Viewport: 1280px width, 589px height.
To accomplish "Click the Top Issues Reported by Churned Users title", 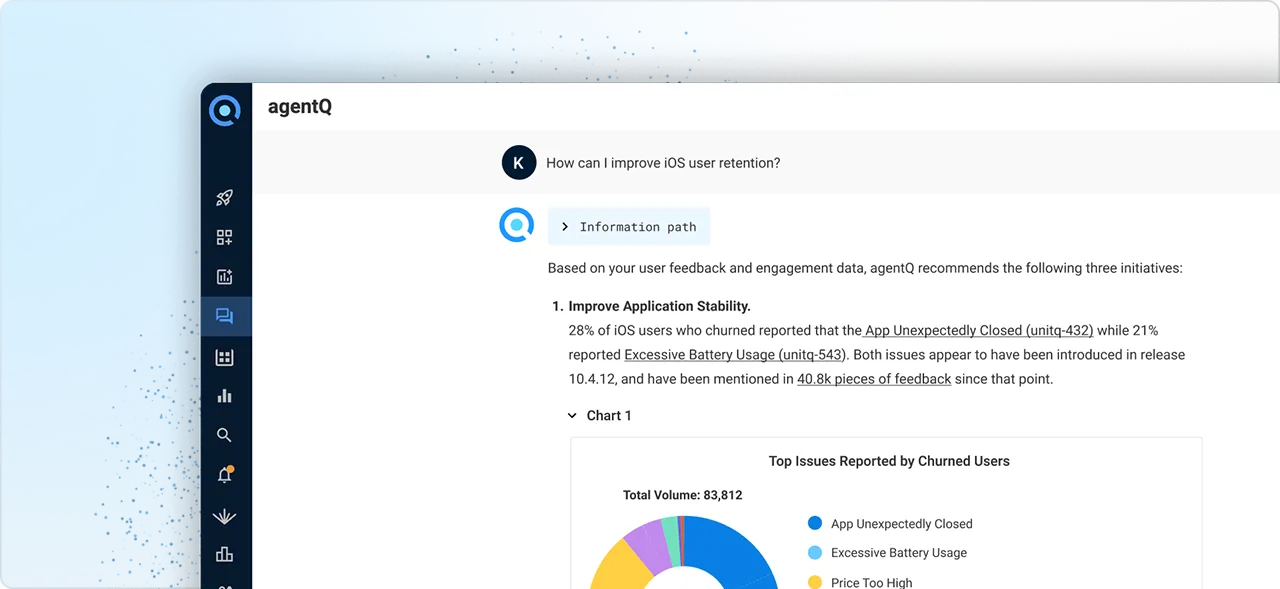I will point(889,461).
